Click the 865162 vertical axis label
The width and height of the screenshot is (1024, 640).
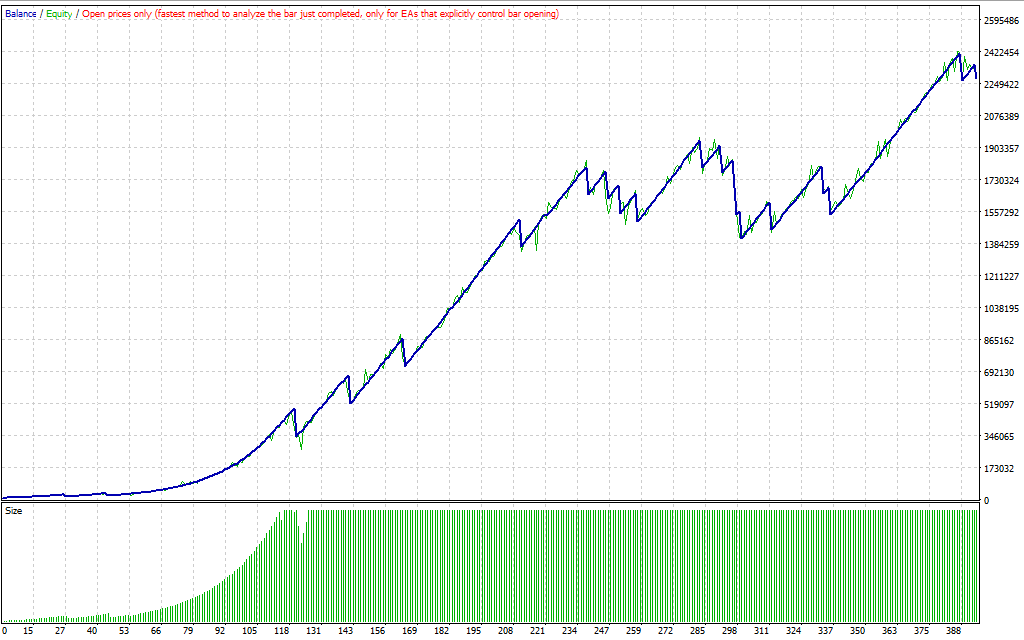pos(1000,341)
